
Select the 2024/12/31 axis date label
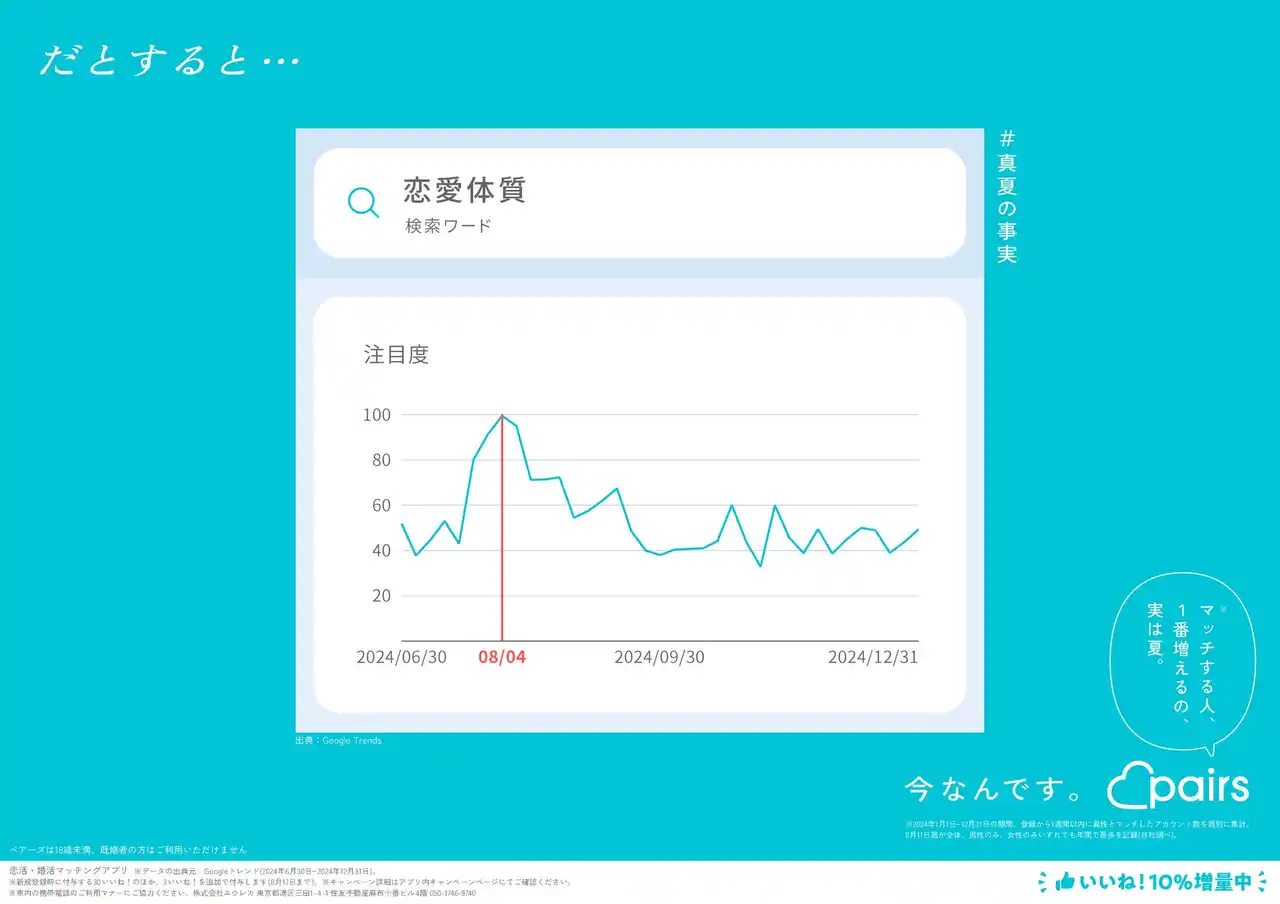[872, 657]
